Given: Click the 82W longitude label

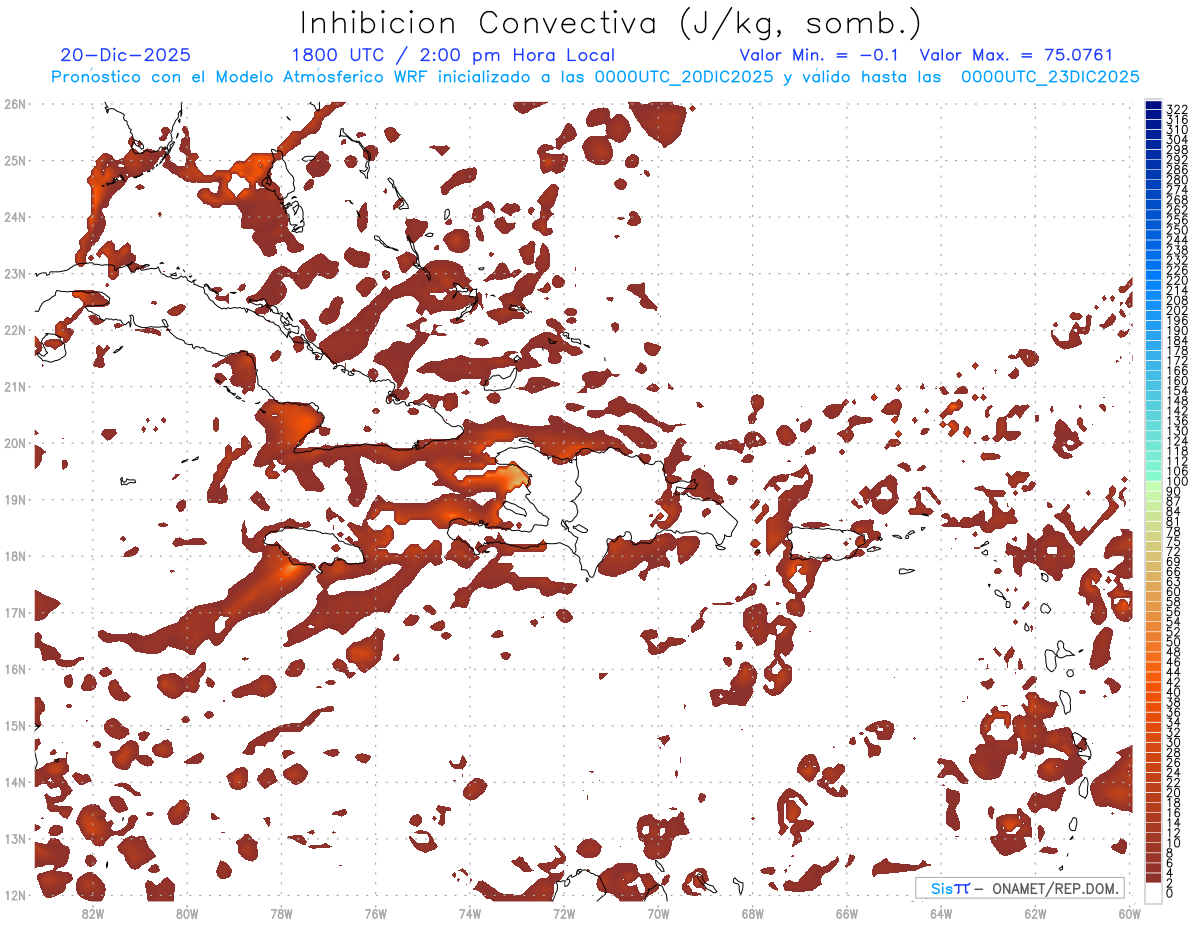Looking at the screenshot, I should coord(93,913).
